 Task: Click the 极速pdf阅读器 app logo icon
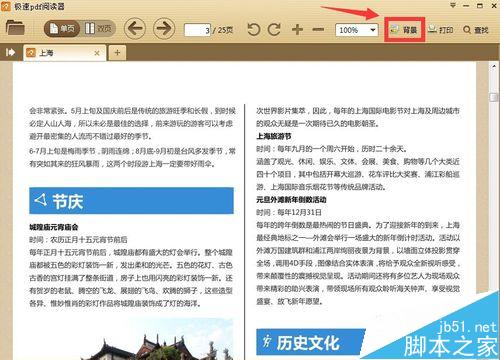point(6,6)
